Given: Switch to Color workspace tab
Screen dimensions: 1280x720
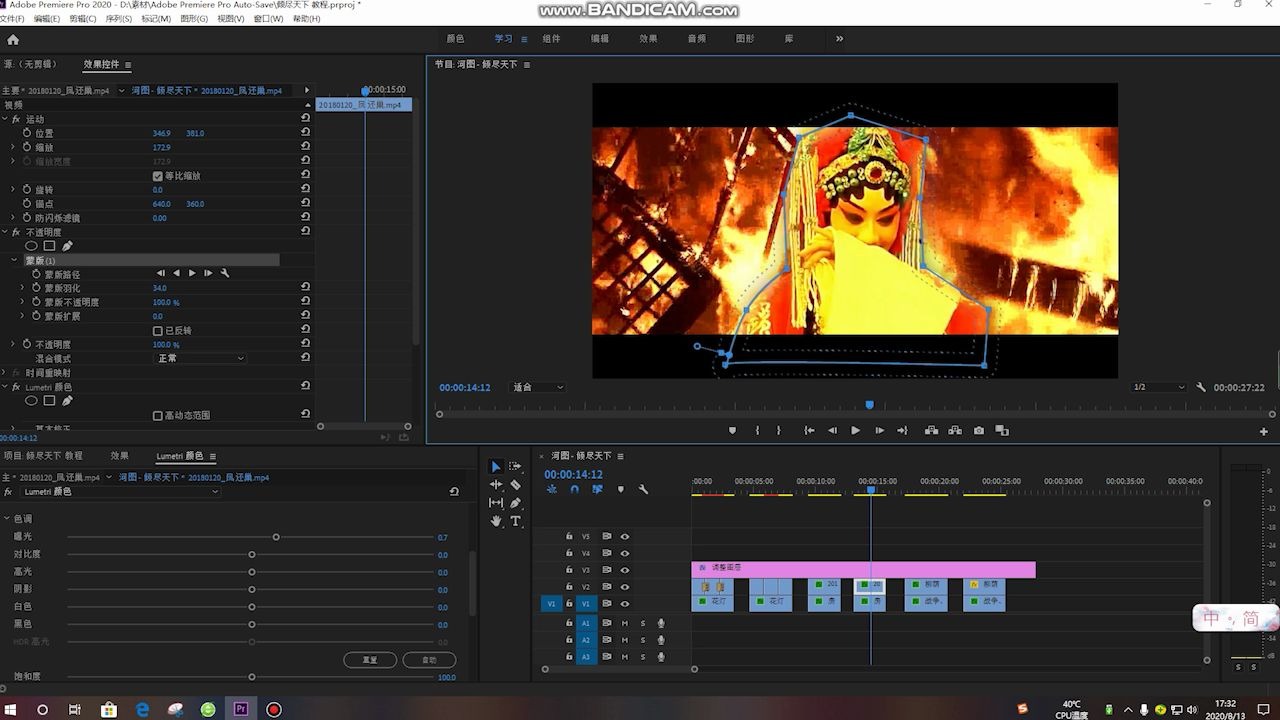Looking at the screenshot, I should tap(455, 39).
